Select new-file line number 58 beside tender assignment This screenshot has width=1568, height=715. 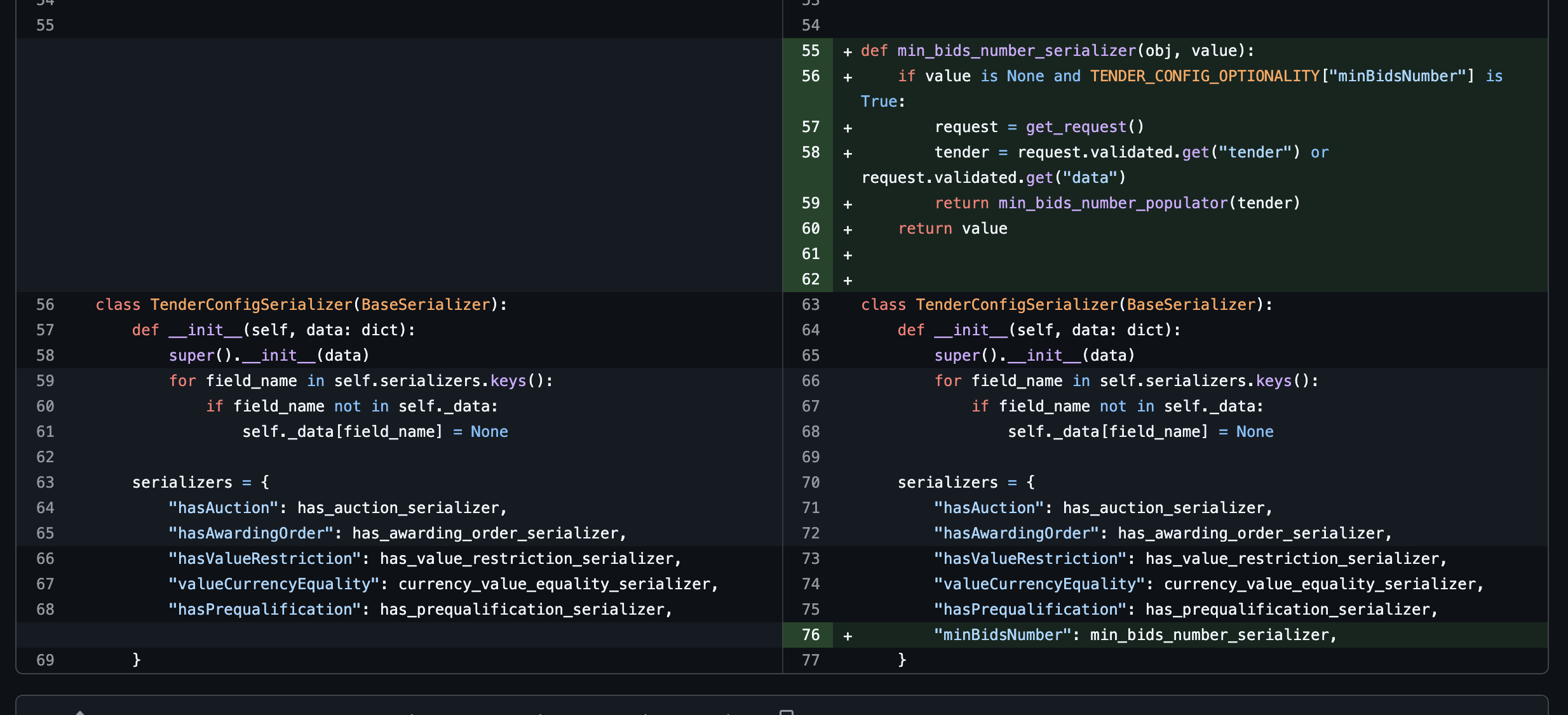(811, 152)
